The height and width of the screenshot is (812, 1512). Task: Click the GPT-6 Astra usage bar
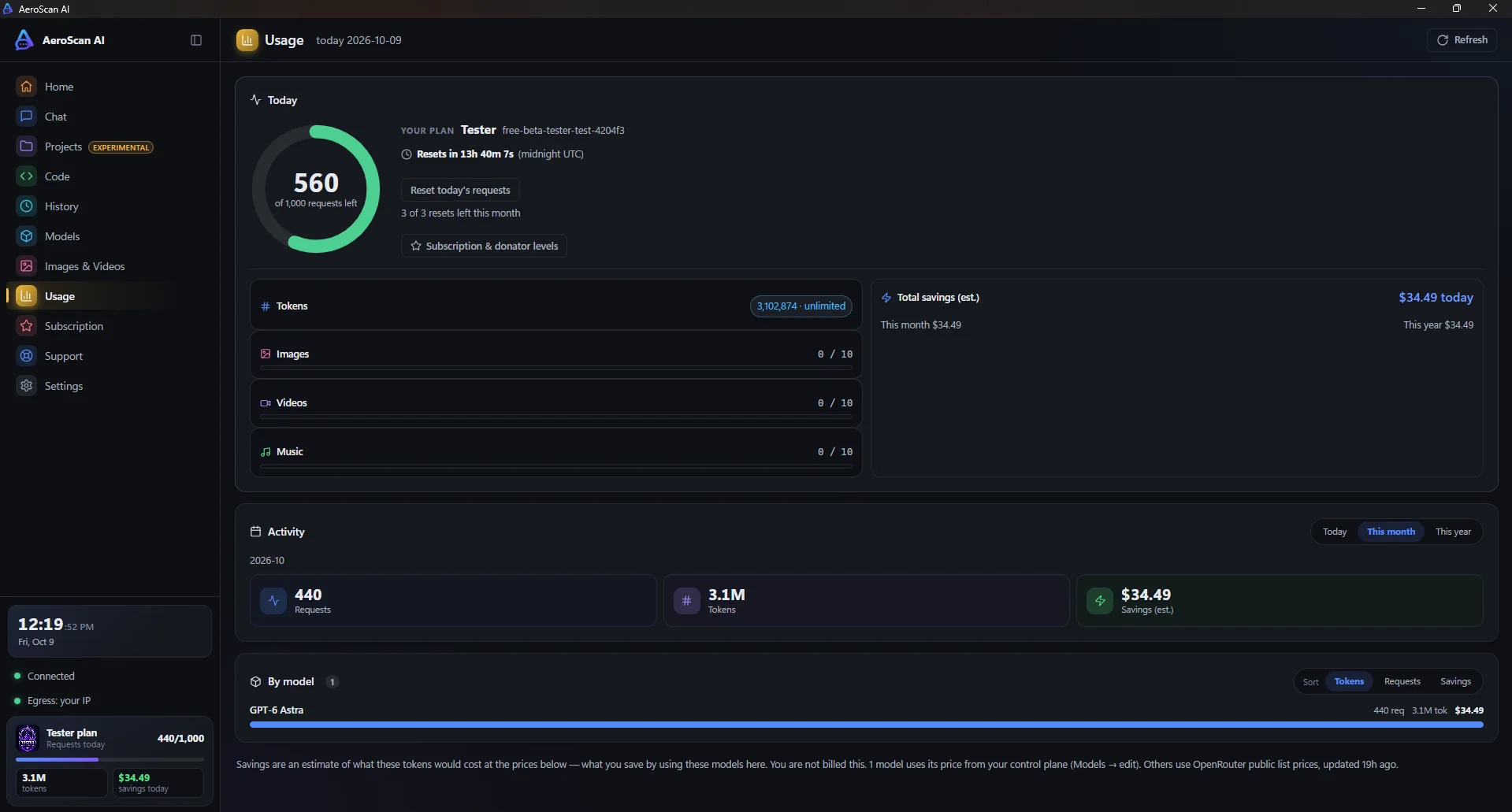(866, 725)
